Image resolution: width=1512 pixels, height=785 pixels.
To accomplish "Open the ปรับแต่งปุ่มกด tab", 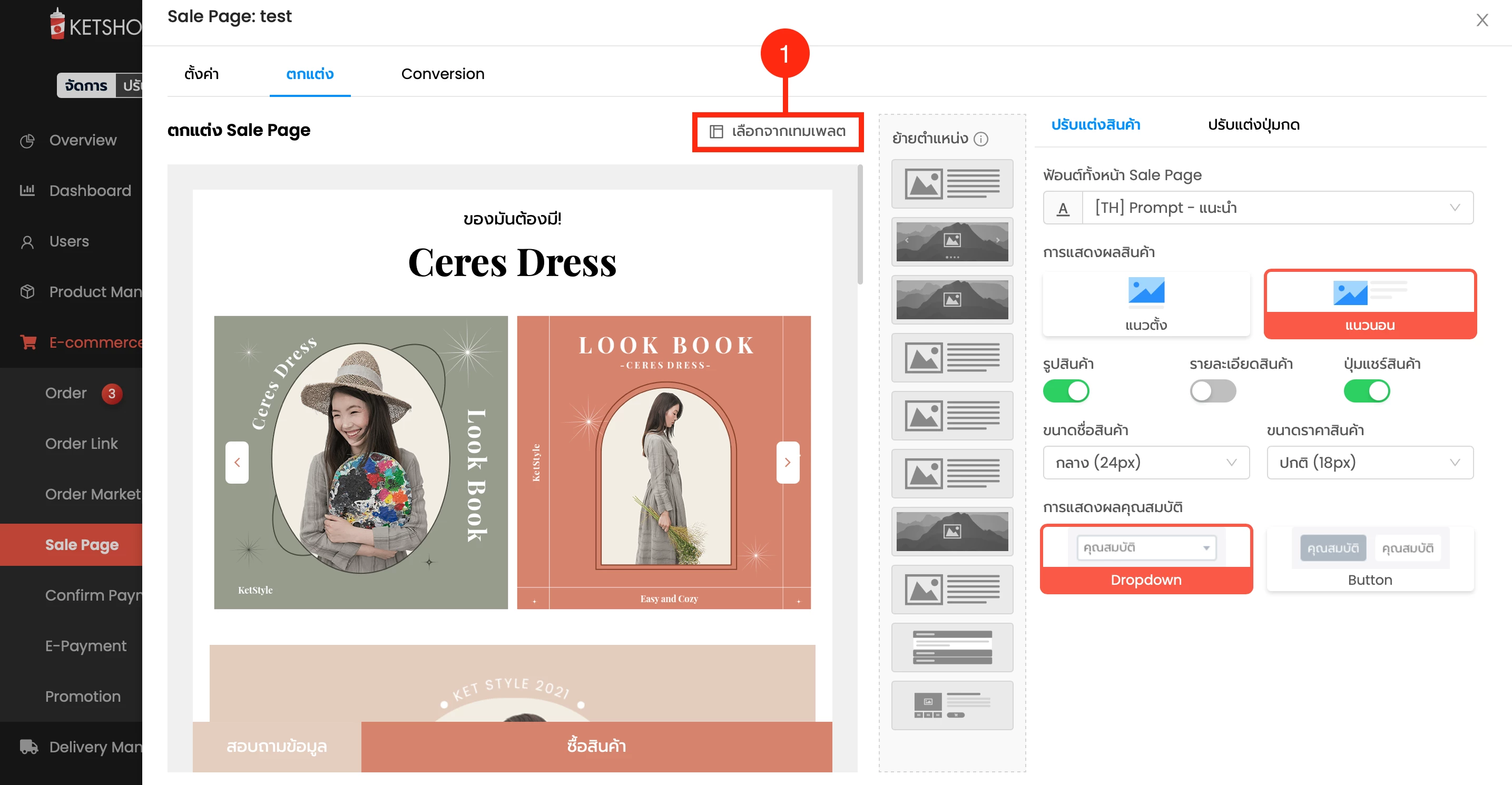I will tap(1253, 124).
